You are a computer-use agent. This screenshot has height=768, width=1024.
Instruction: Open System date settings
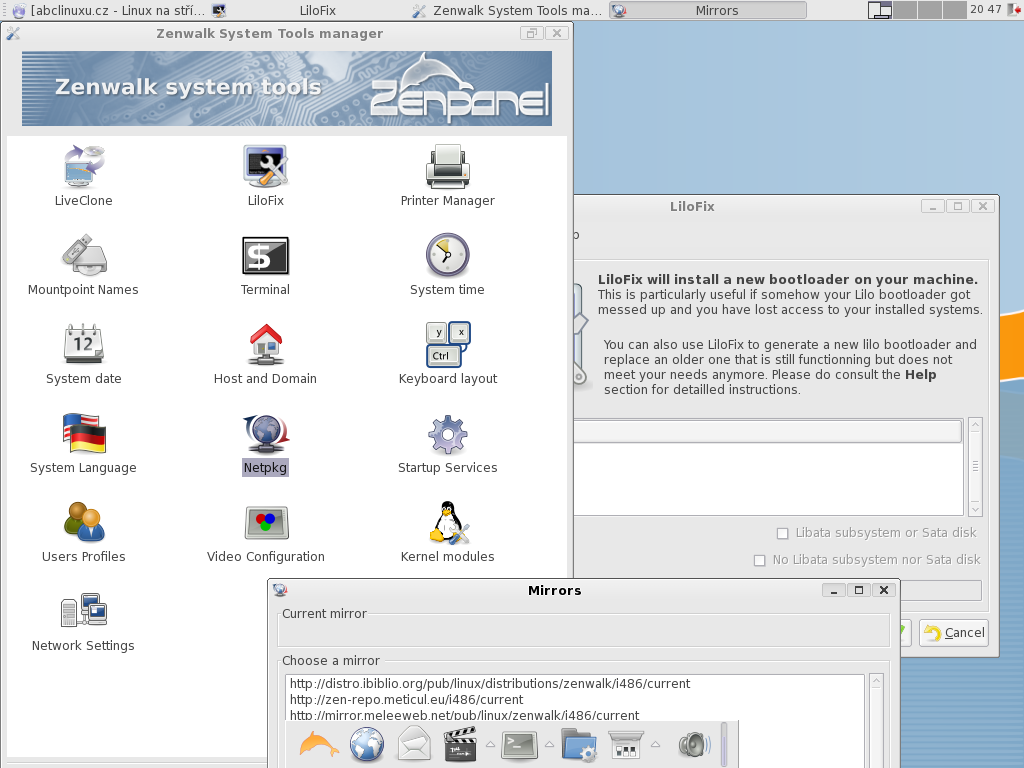[84, 353]
